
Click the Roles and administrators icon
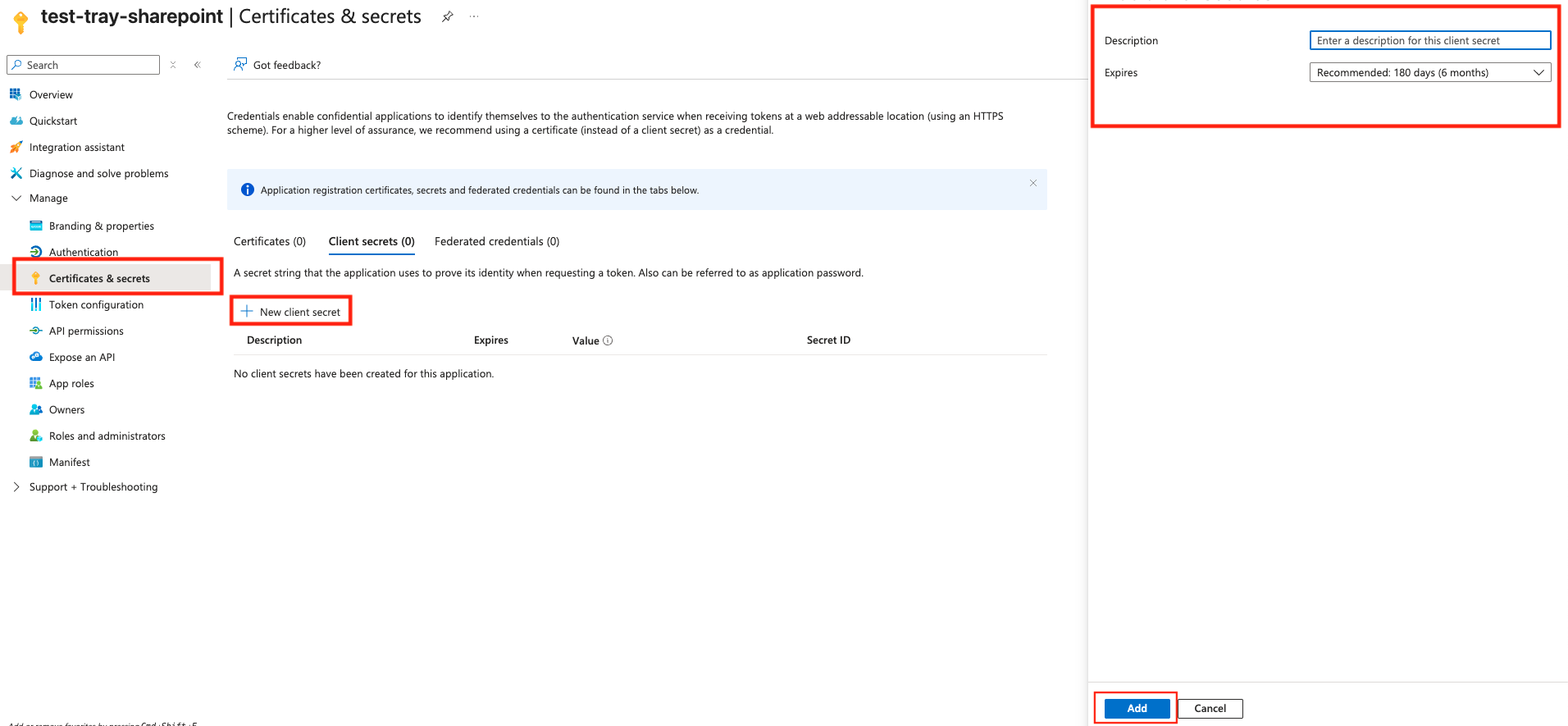tap(36, 436)
